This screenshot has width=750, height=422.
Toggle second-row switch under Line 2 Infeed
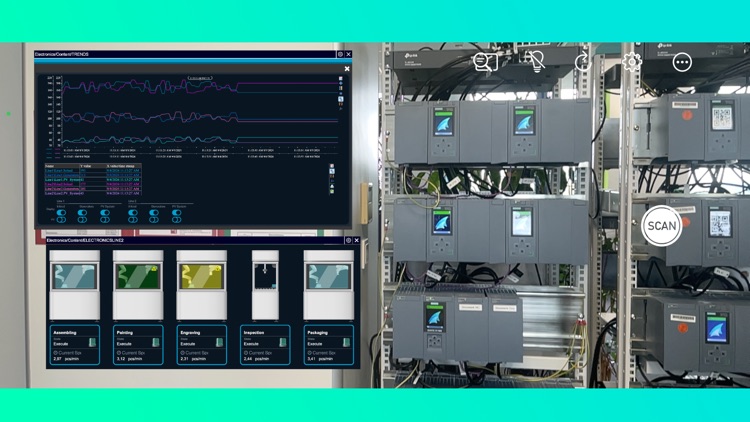[133, 220]
